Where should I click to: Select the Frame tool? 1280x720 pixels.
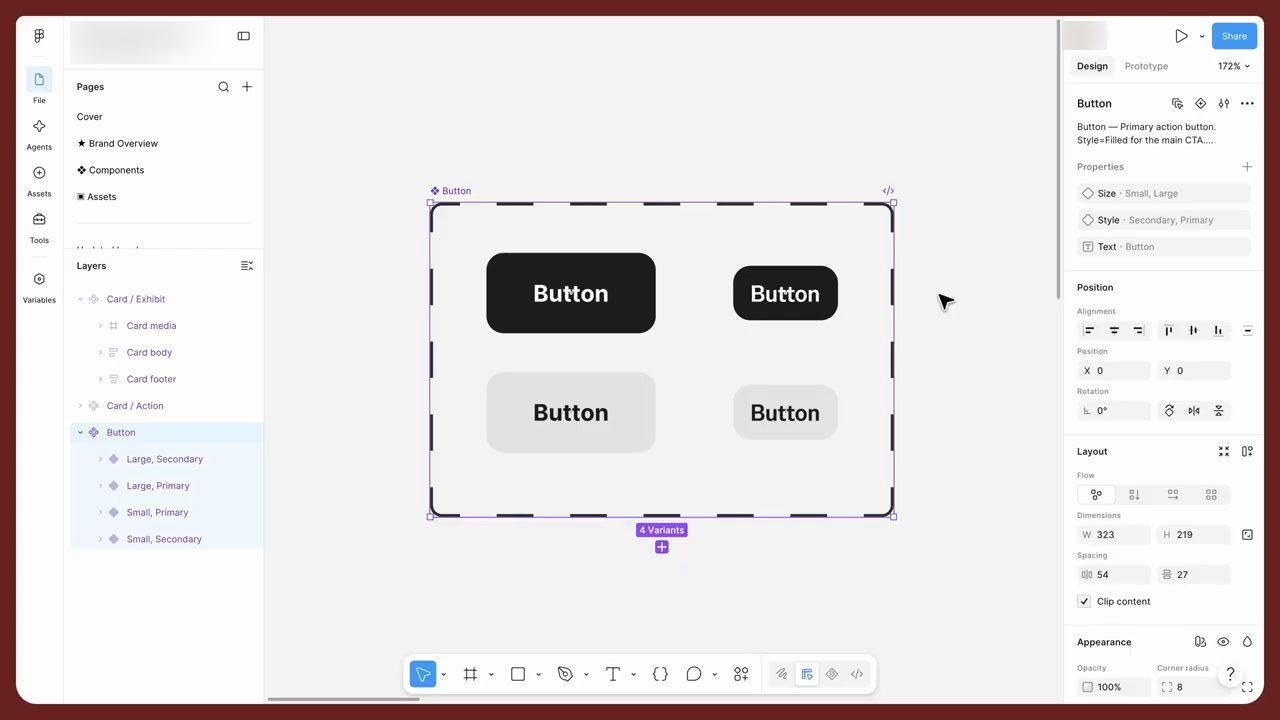click(470, 674)
